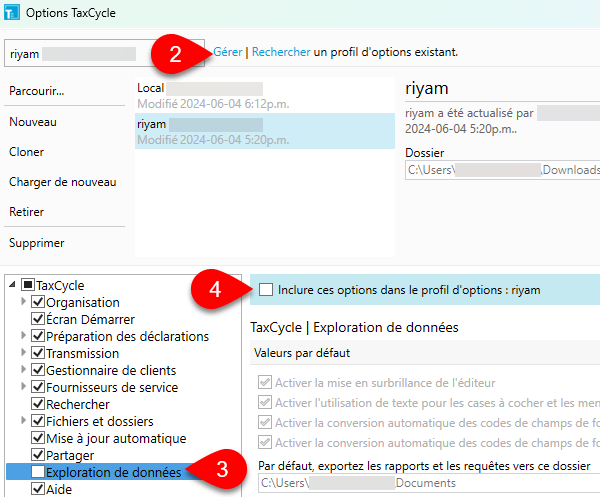Uncheck the Aide checkbox

point(38,489)
